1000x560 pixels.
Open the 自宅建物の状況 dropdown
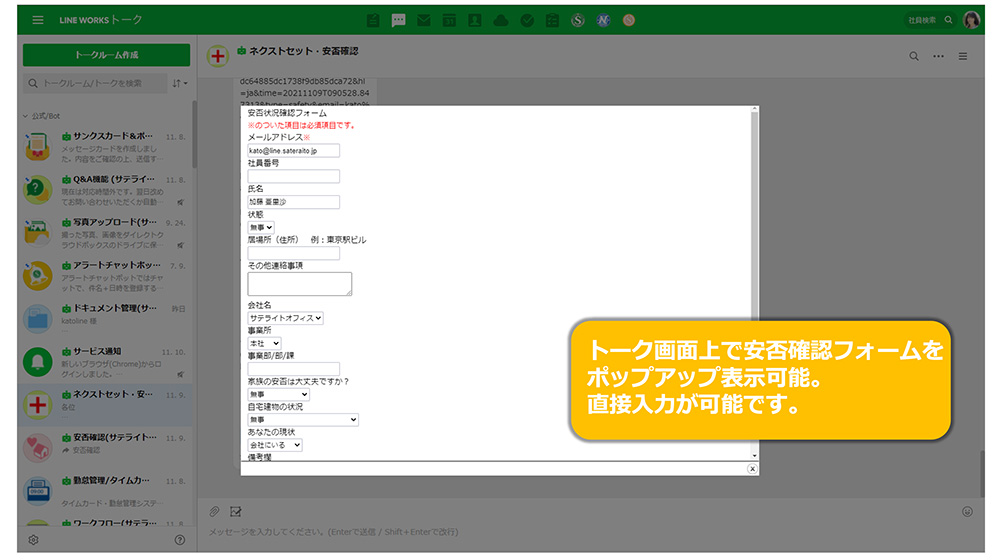[303, 420]
